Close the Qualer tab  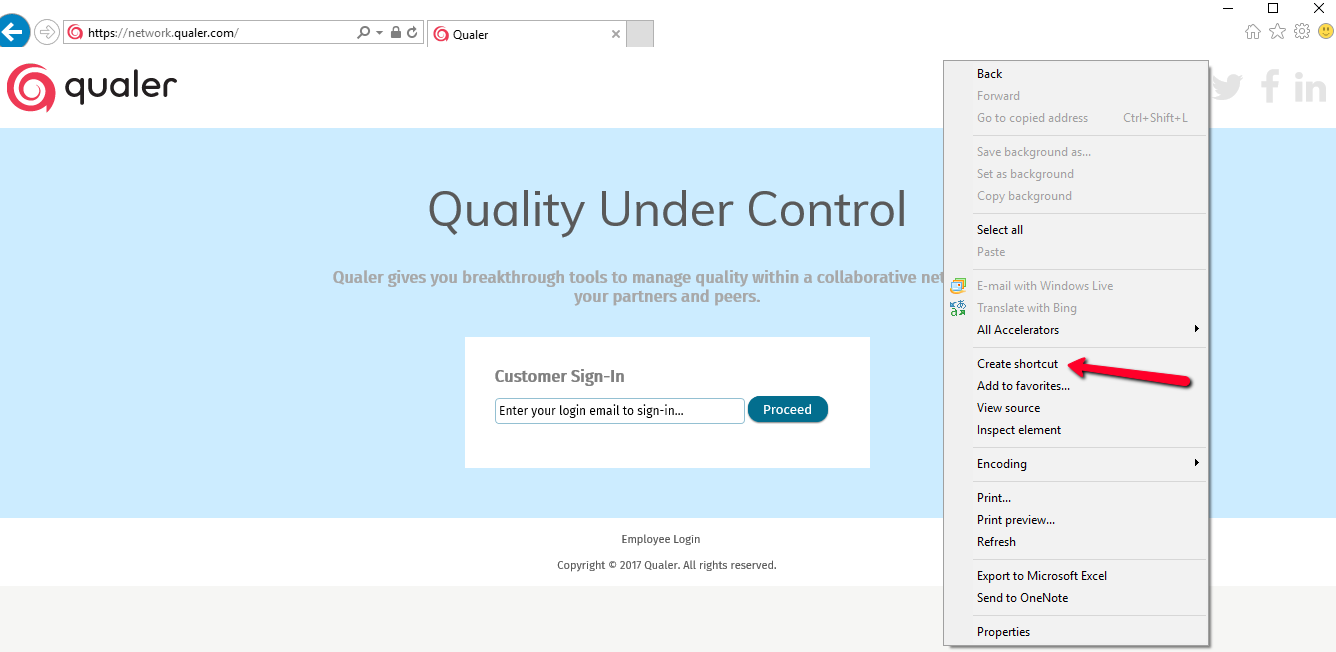click(x=616, y=34)
